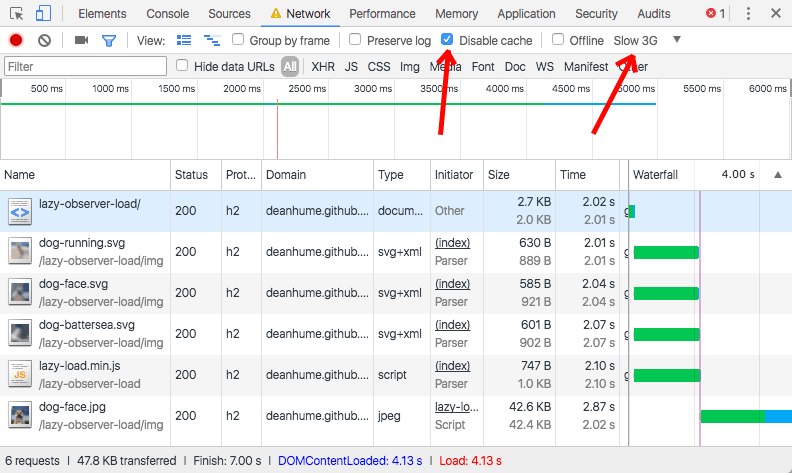Screen dimensions: 792x473
Task: Close DevTools with the X icon
Action: click(776, 13)
